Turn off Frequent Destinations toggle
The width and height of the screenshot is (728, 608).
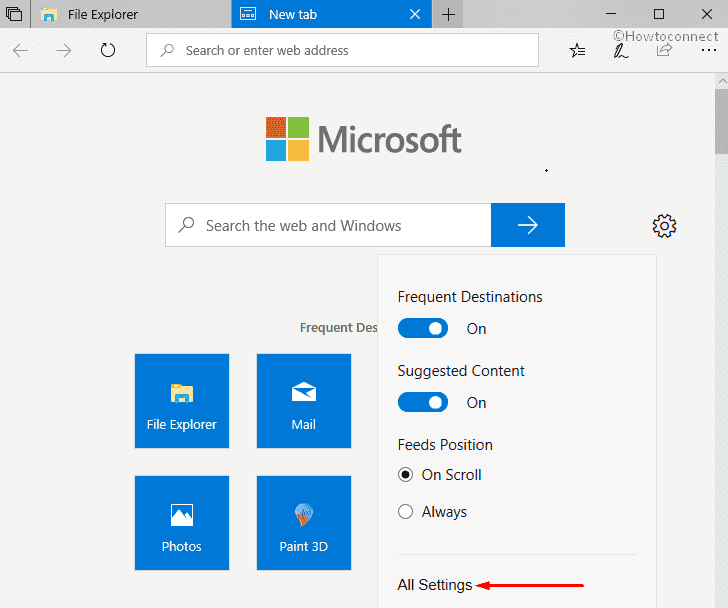pos(423,328)
